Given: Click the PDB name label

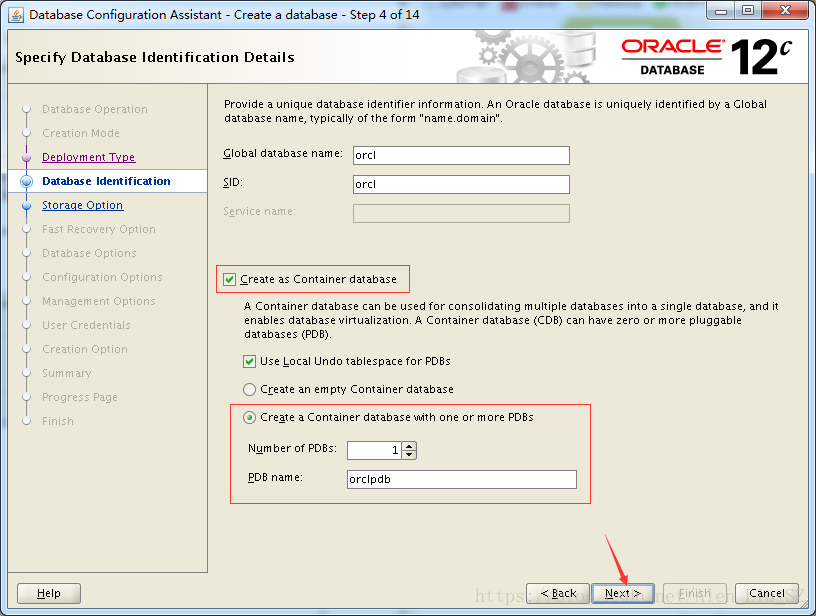Looking at the screenshot, I should click(275, 477).
